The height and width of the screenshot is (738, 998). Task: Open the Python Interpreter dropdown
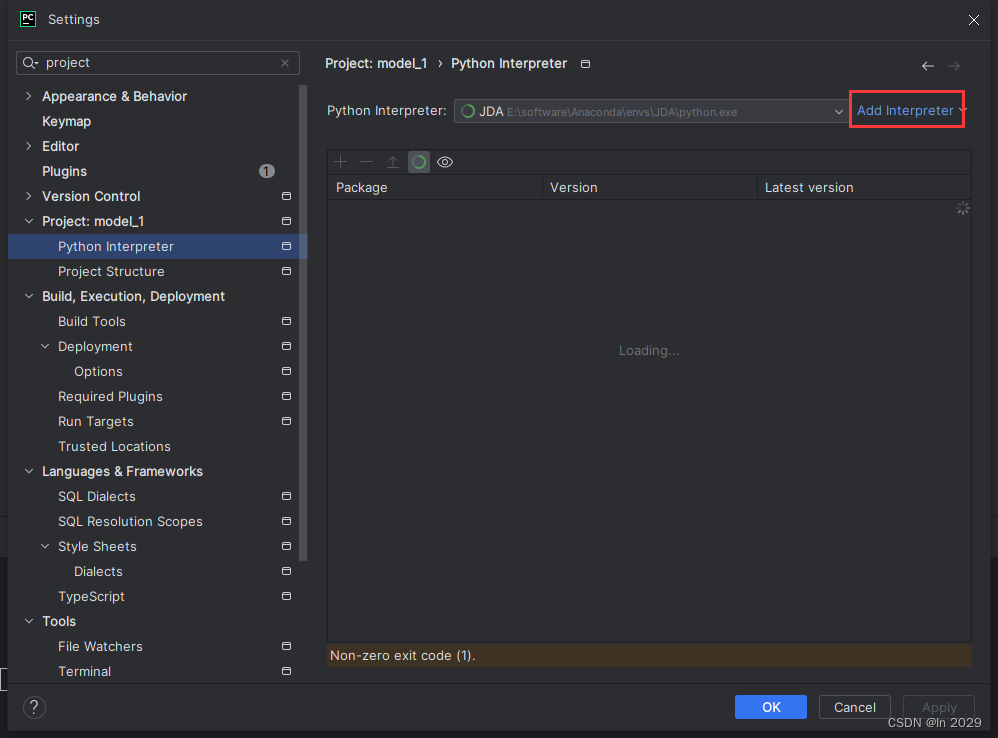point(650,111)
